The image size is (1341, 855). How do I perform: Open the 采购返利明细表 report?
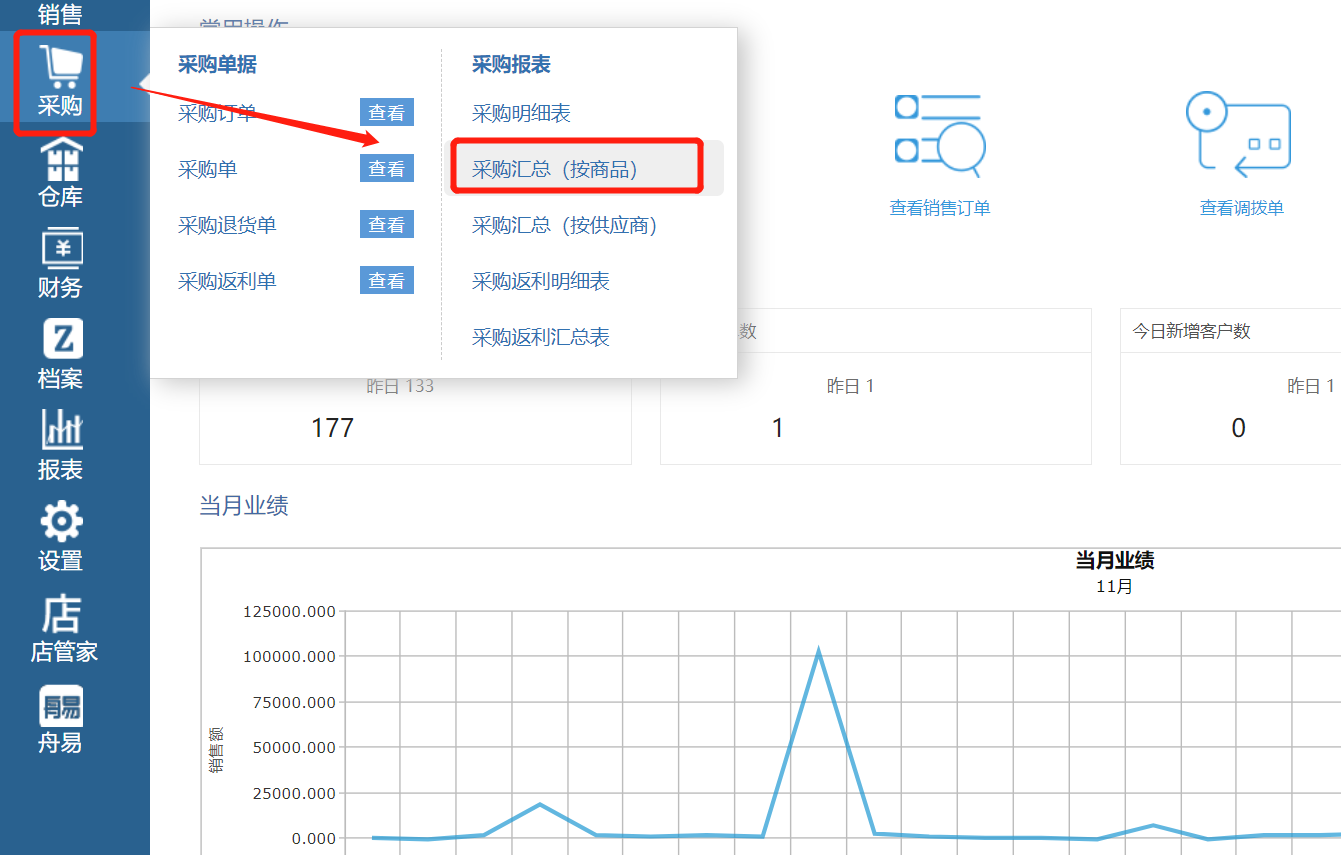click(541, 281)
